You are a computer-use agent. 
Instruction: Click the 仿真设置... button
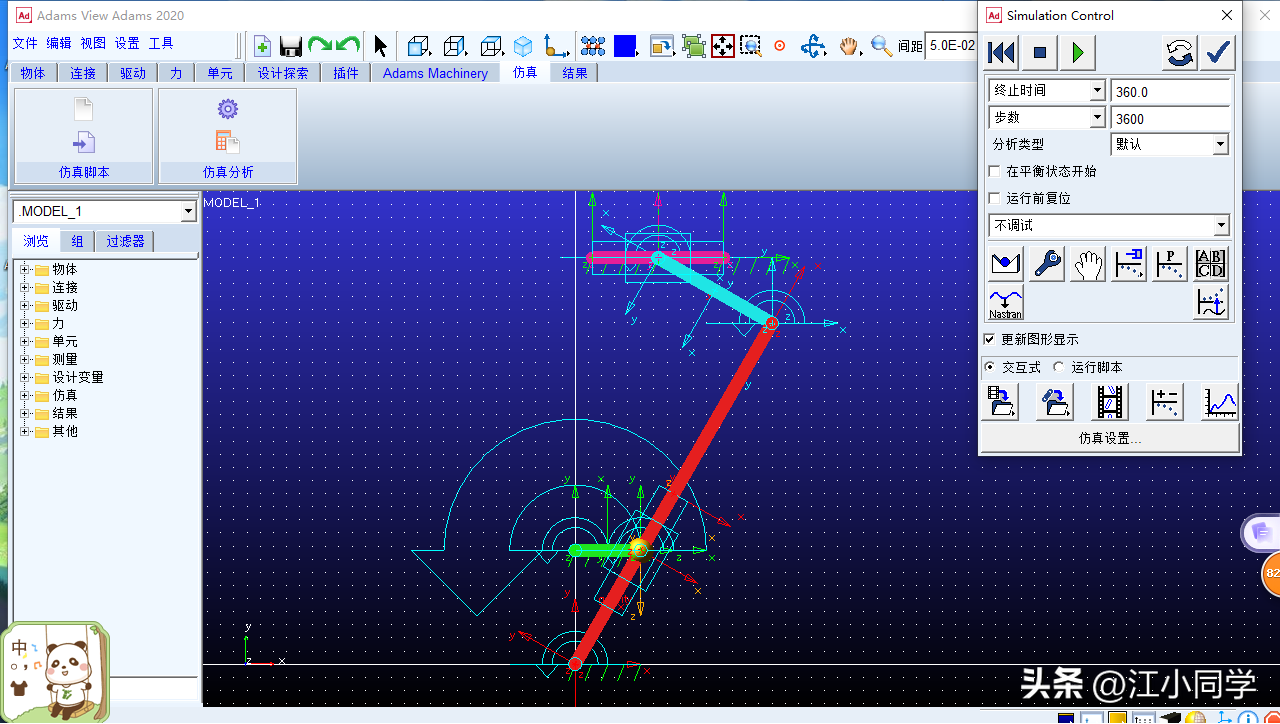click(x=1109, y=438)
